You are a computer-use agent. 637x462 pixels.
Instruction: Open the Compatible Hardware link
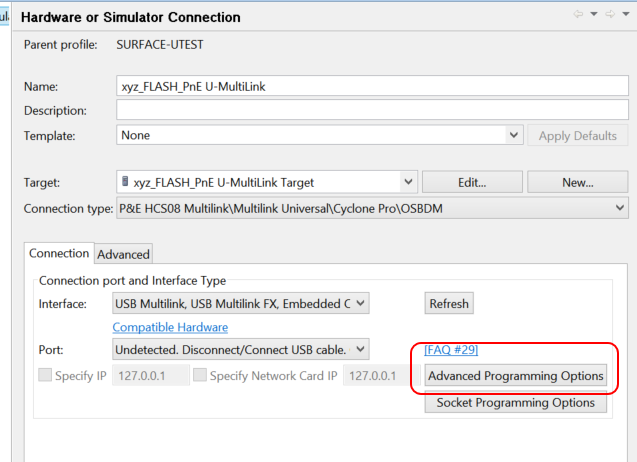[170, 327]
